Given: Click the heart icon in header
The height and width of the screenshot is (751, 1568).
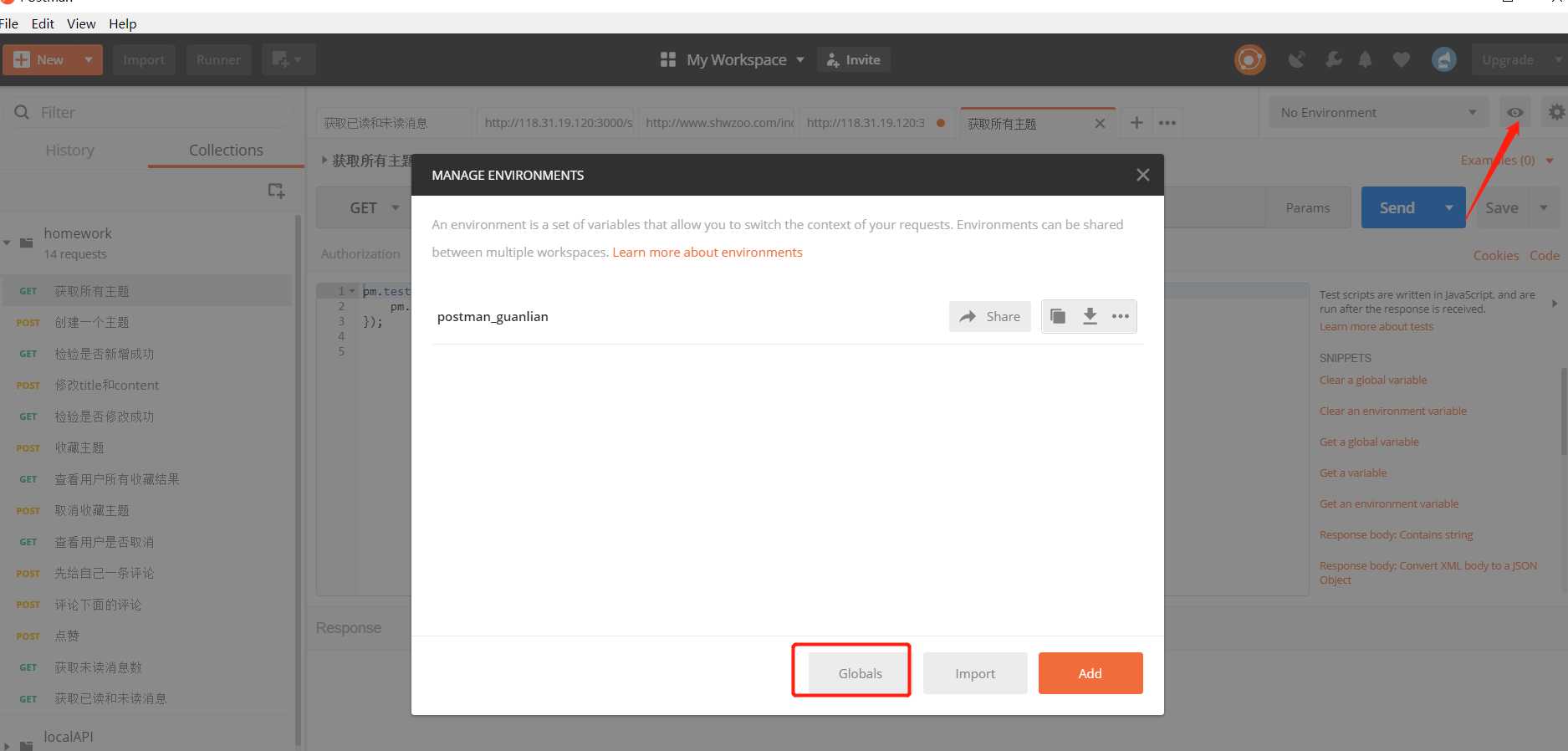Looking at the screenshot, I should tap(1401, 59).
